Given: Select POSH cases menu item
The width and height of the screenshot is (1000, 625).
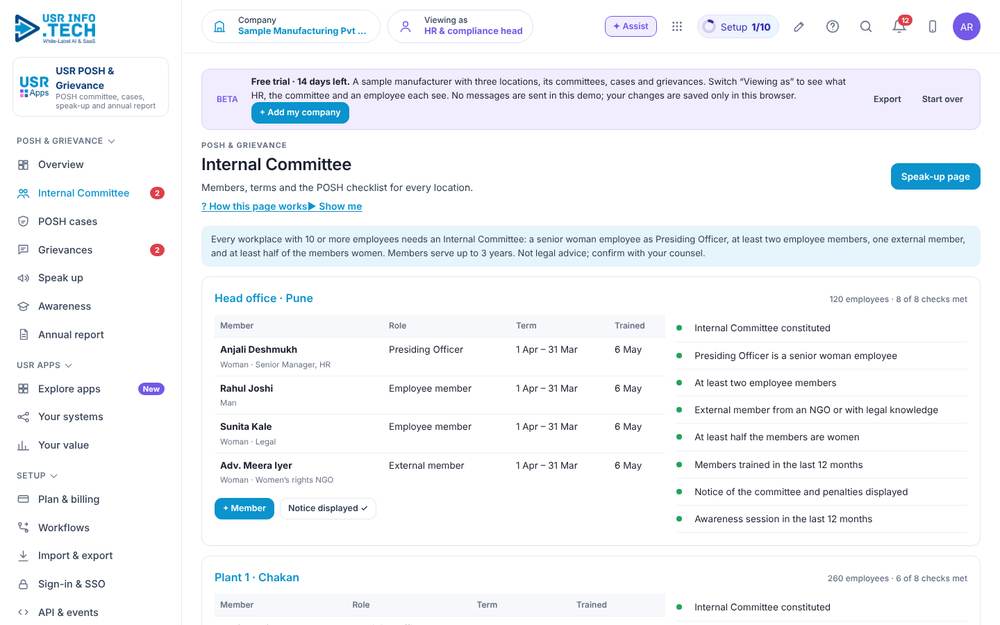Looking at the screenshot, I should [x=91, y=221].
